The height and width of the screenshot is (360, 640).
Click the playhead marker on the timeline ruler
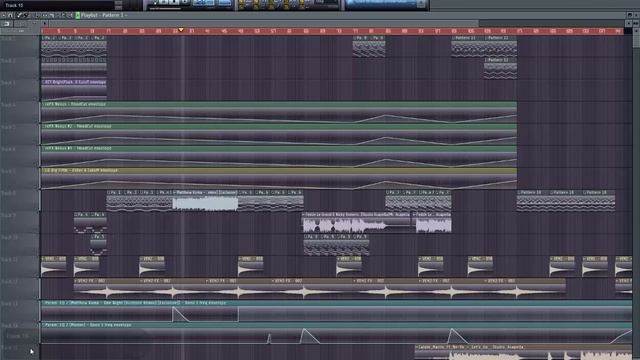[x=181, y=30]
